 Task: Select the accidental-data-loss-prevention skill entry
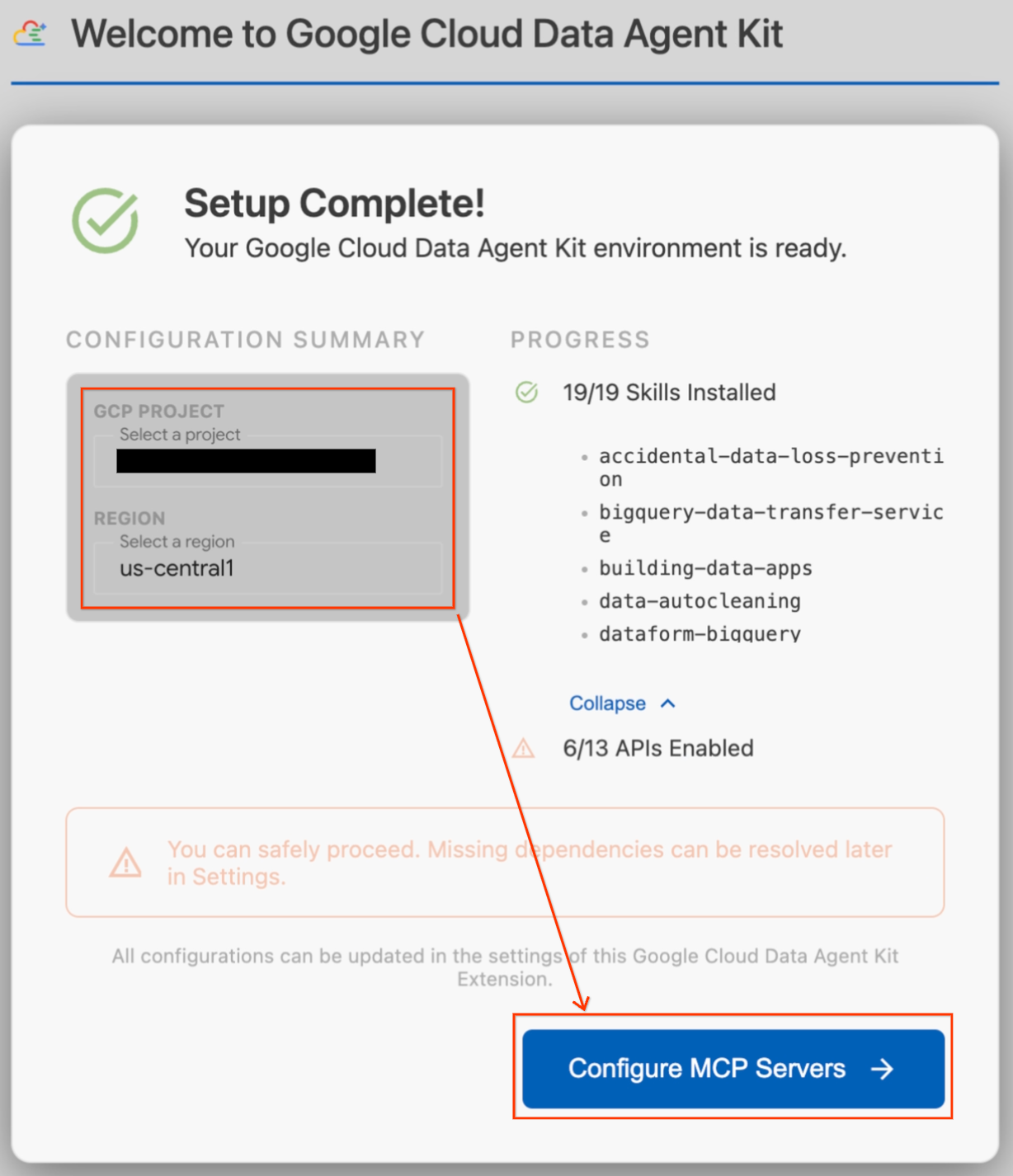[x=771, y=468]
